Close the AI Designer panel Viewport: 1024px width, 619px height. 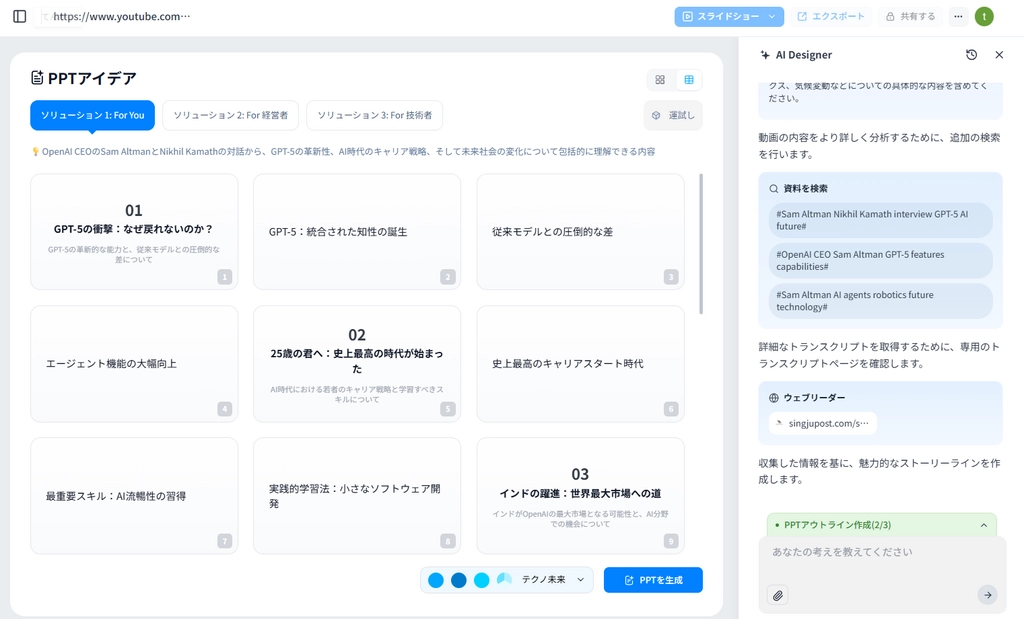point(999,55)
